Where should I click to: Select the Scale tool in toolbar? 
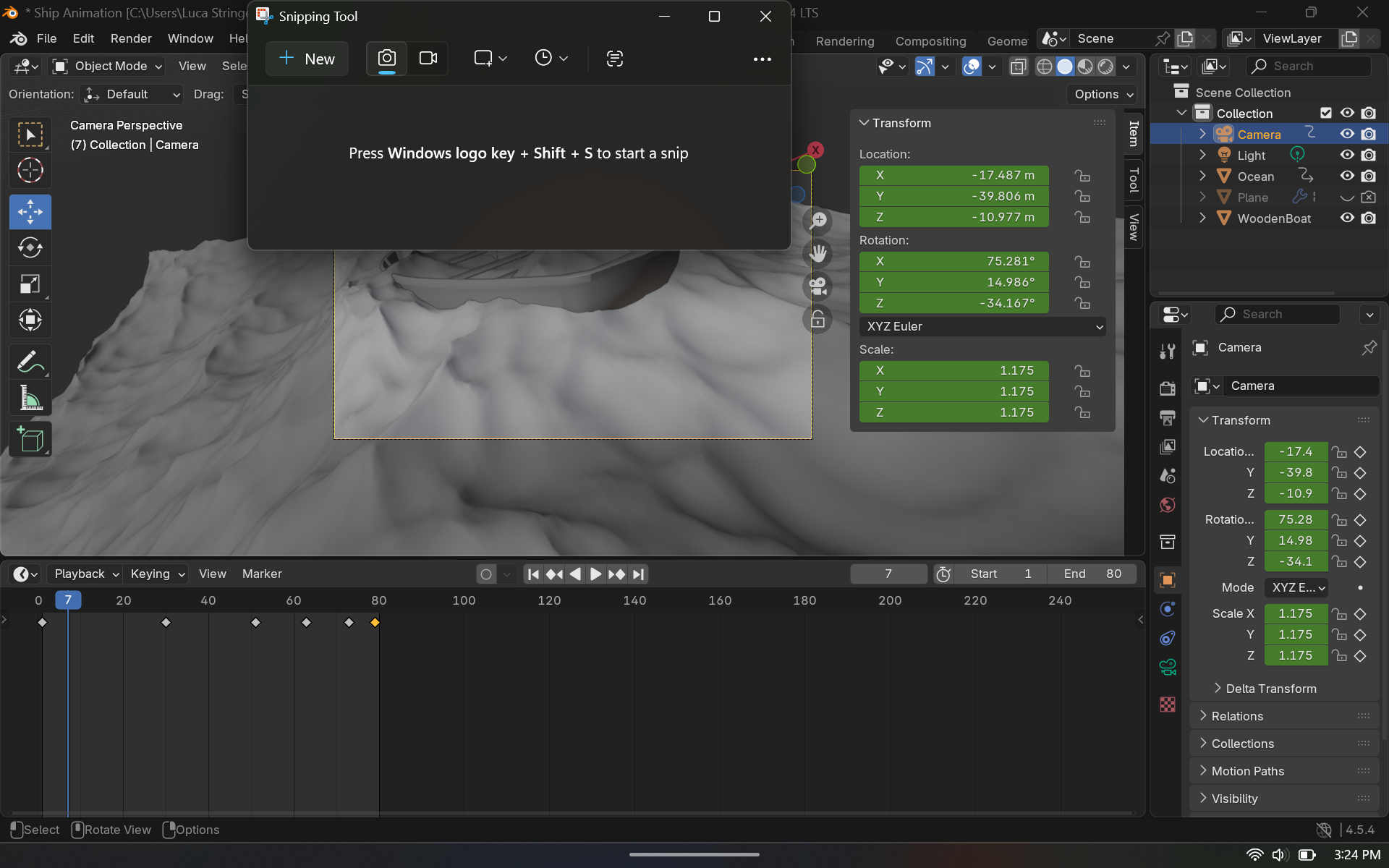(x=30, y=284)
